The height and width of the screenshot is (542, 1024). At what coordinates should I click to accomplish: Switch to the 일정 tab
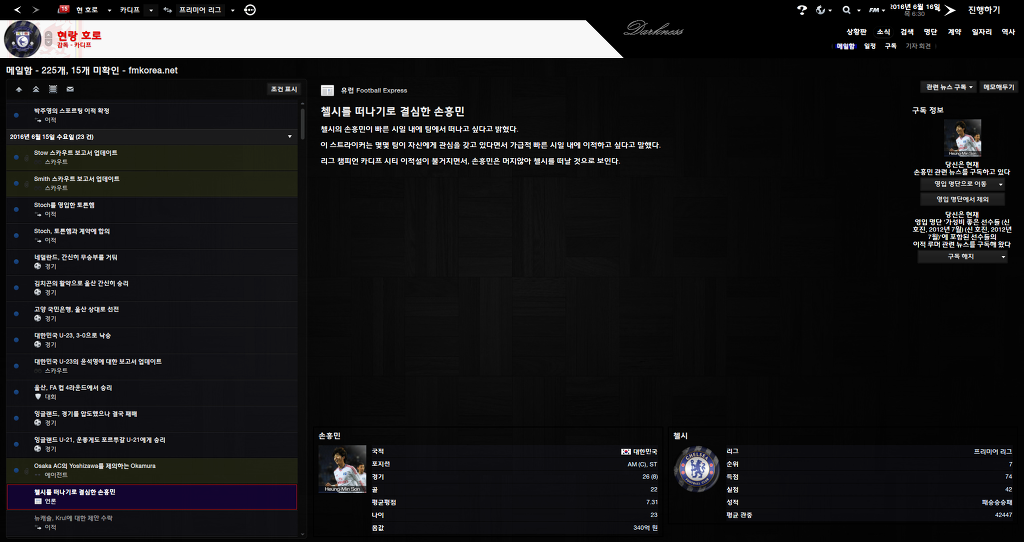(x=869, y=46)
